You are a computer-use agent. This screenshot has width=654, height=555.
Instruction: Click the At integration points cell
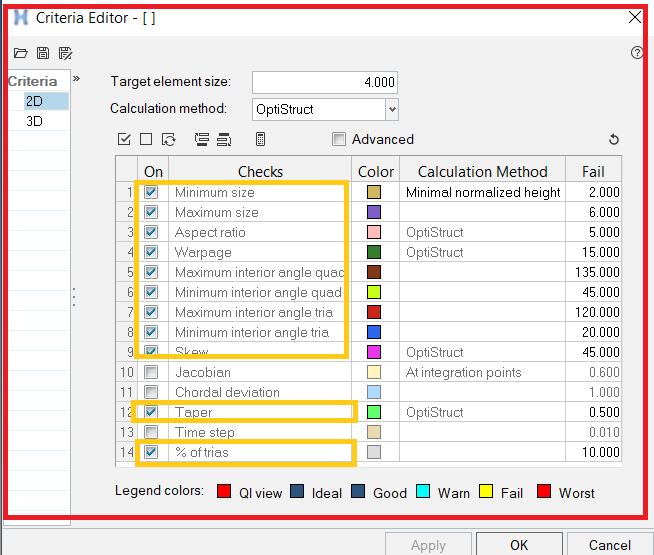click(x=483, y=372)
